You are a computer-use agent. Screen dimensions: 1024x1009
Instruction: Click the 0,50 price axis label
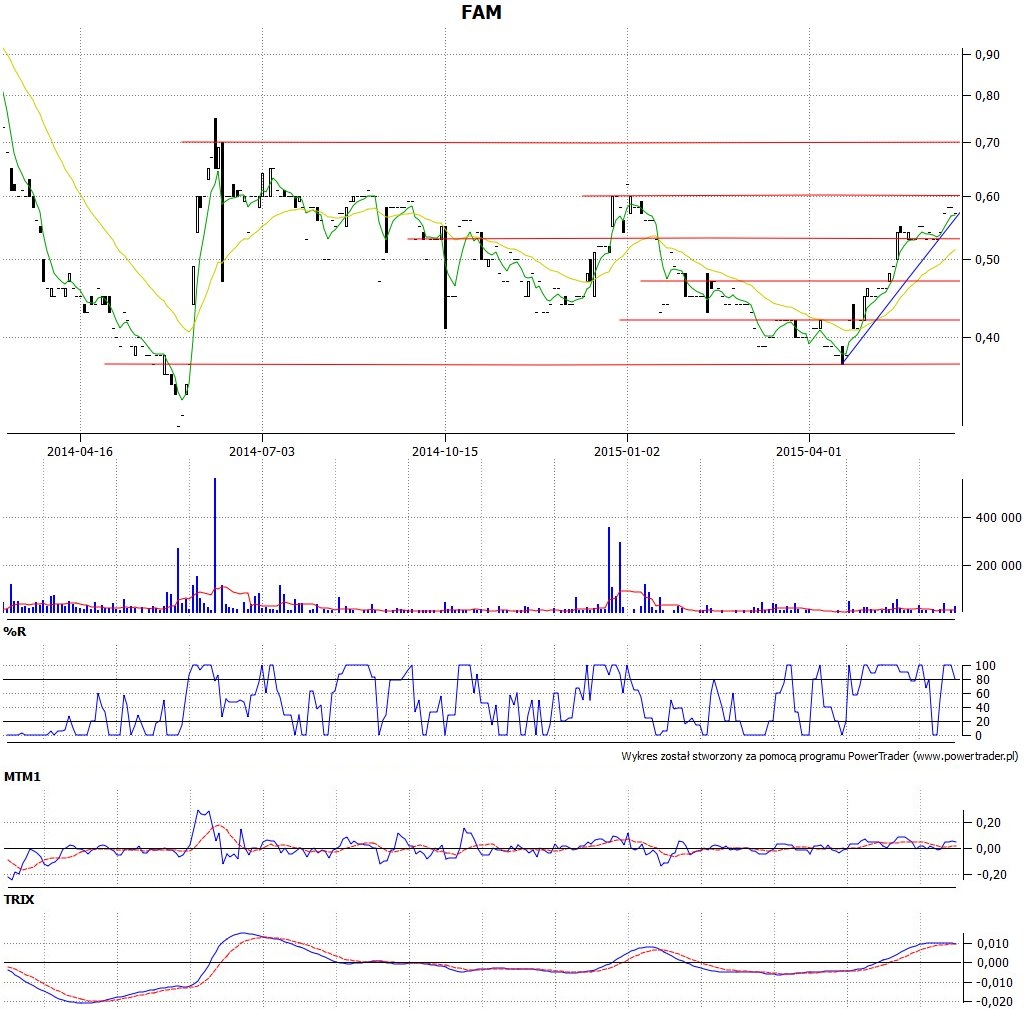tap(987, 259)
